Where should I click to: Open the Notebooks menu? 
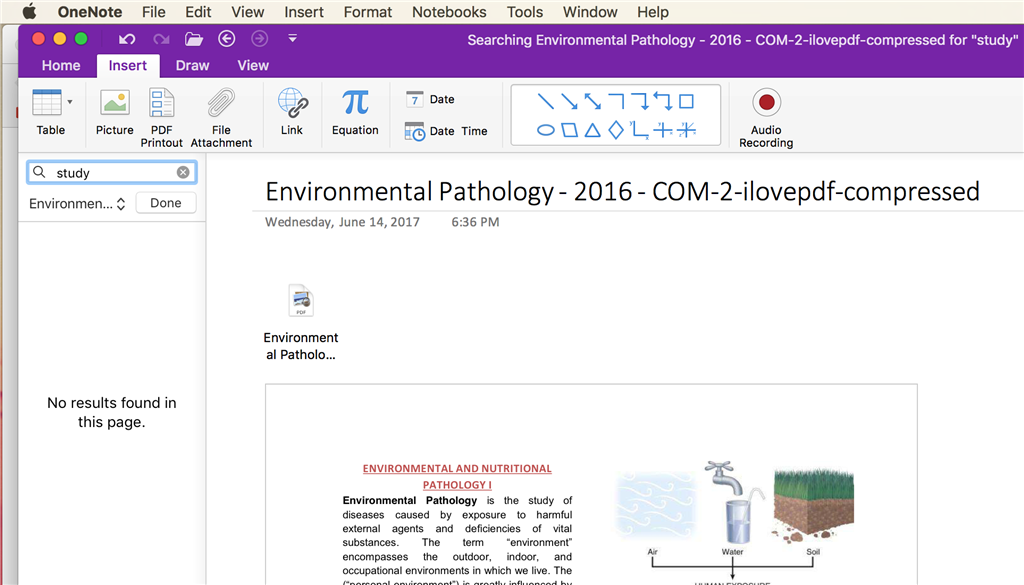click(x=449, y=12)
